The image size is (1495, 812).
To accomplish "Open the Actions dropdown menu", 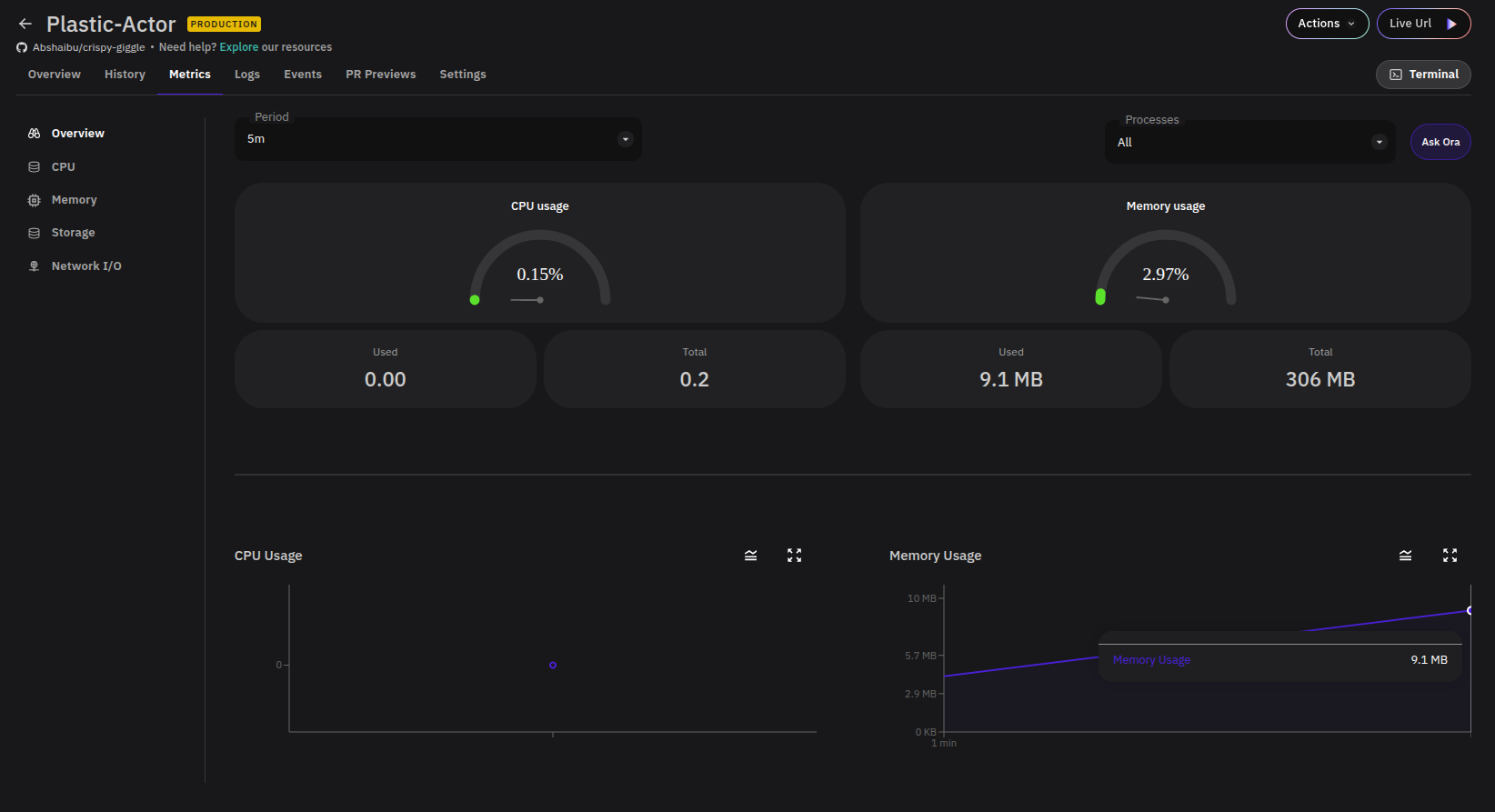I will pyautogui.click(x=1327, y=24).
